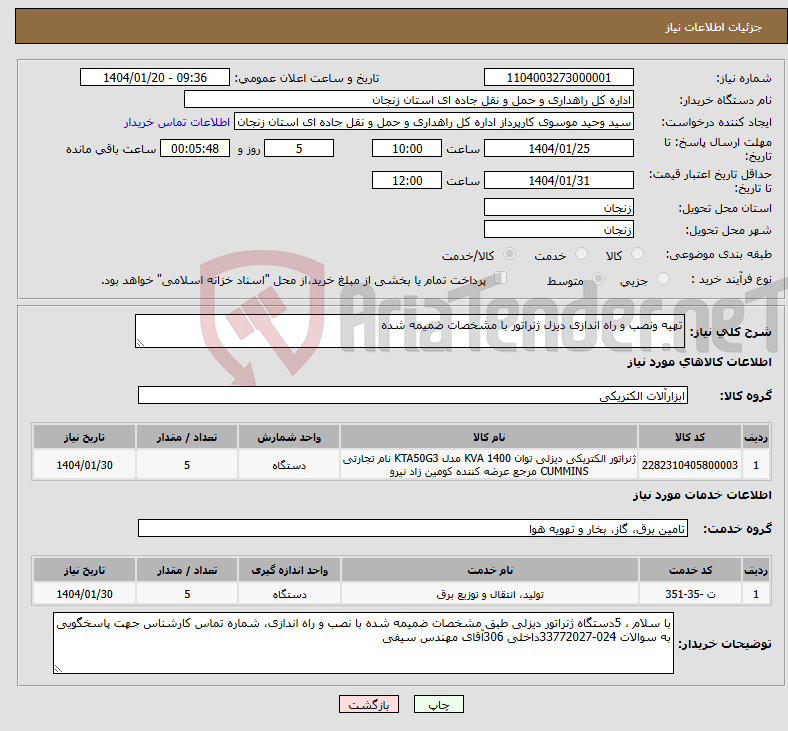The image size is (788, 731).
Task: Click the service code ت -35-351
Action: point(691,594)
